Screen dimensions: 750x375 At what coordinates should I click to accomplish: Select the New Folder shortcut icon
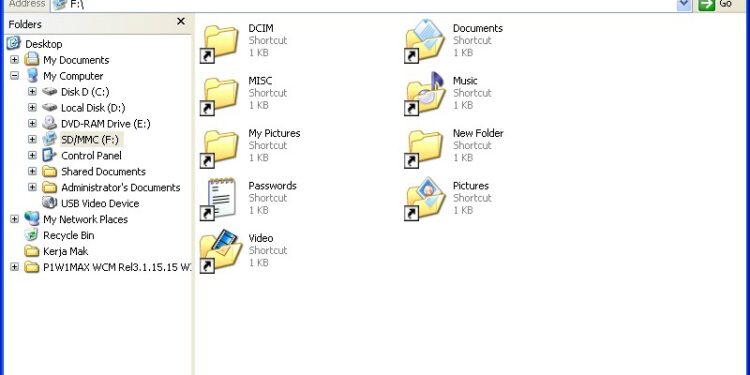click(x=424, y=149)
